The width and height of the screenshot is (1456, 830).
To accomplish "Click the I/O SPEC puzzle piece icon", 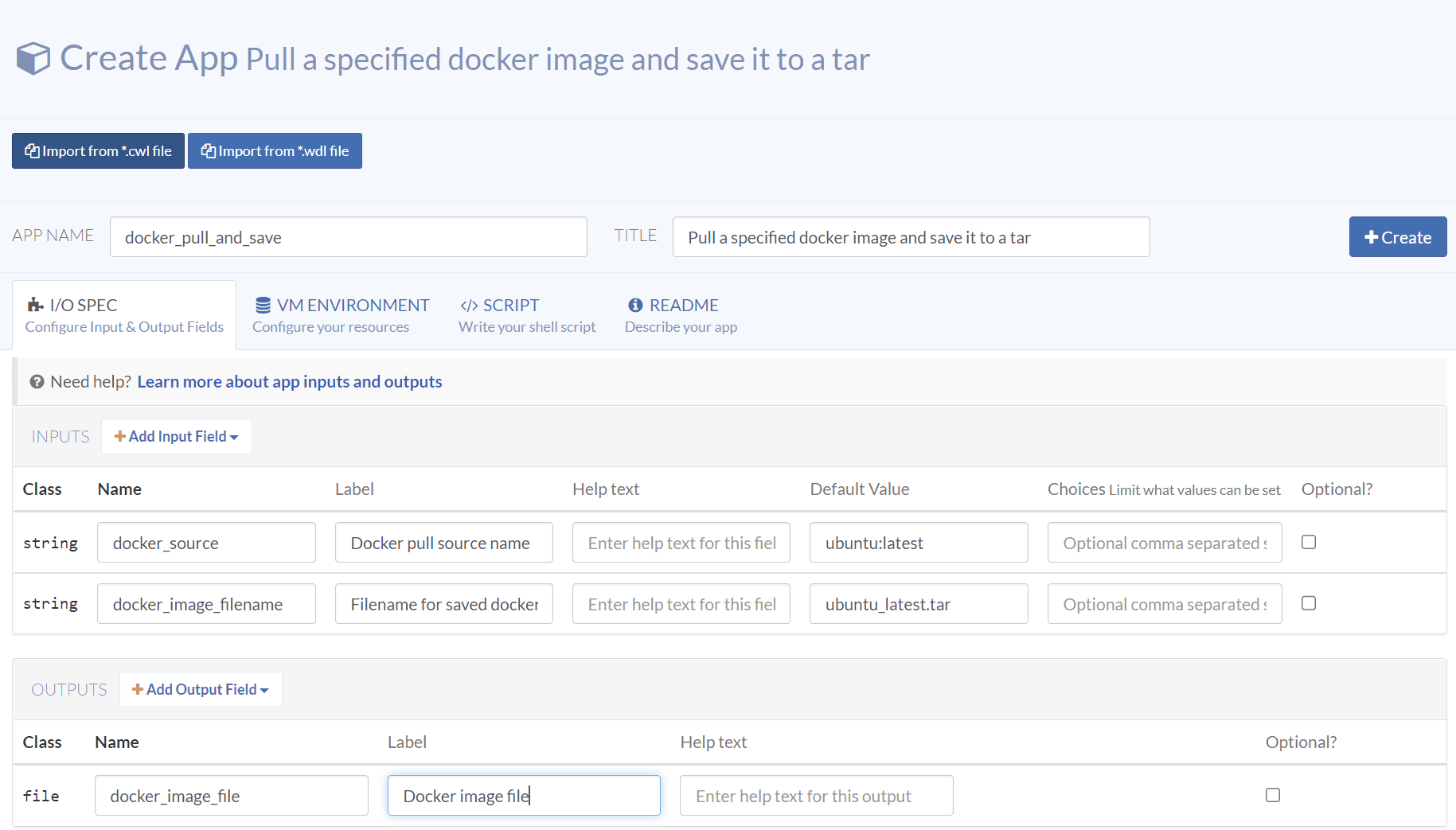I will click(x=35, y=305).
